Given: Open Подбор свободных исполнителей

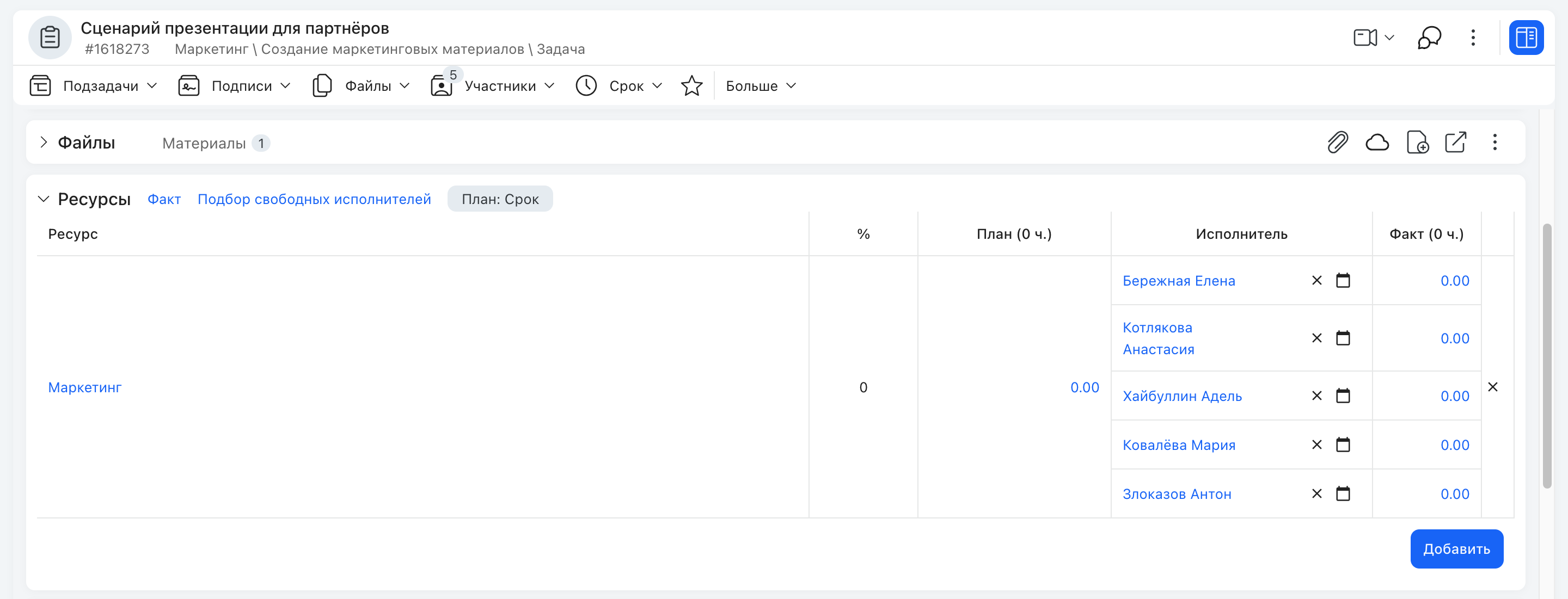Looking at the screenshot, I should coord(314,200).
